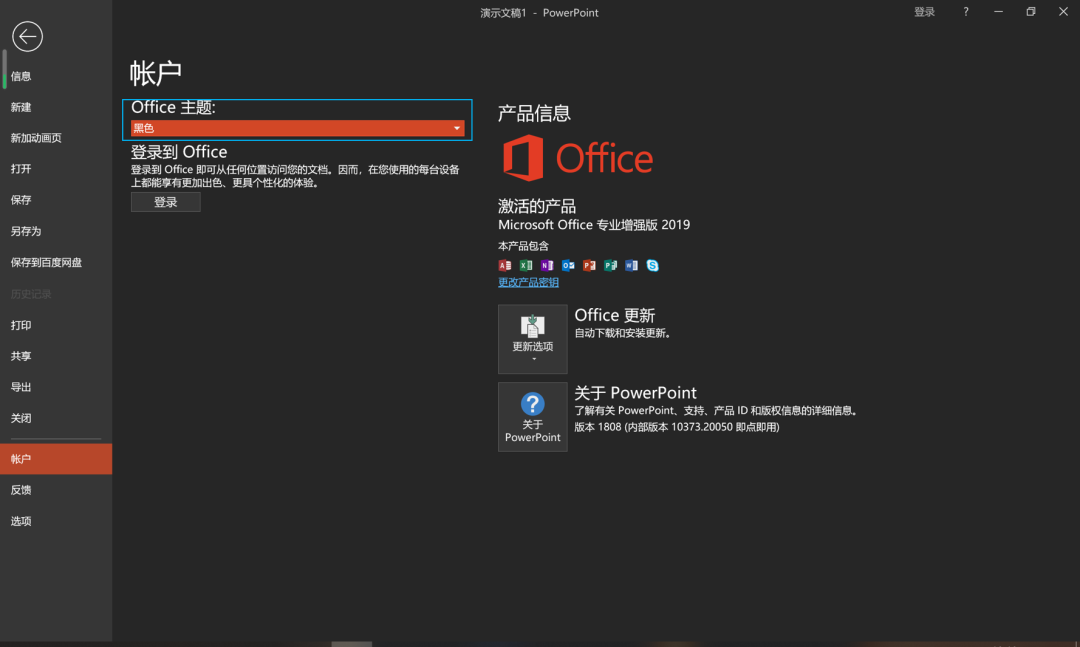The width and height of the screenshot is (1080, 647).
Task: Minimize the PowerPoint window
Action: pos(998,12)
